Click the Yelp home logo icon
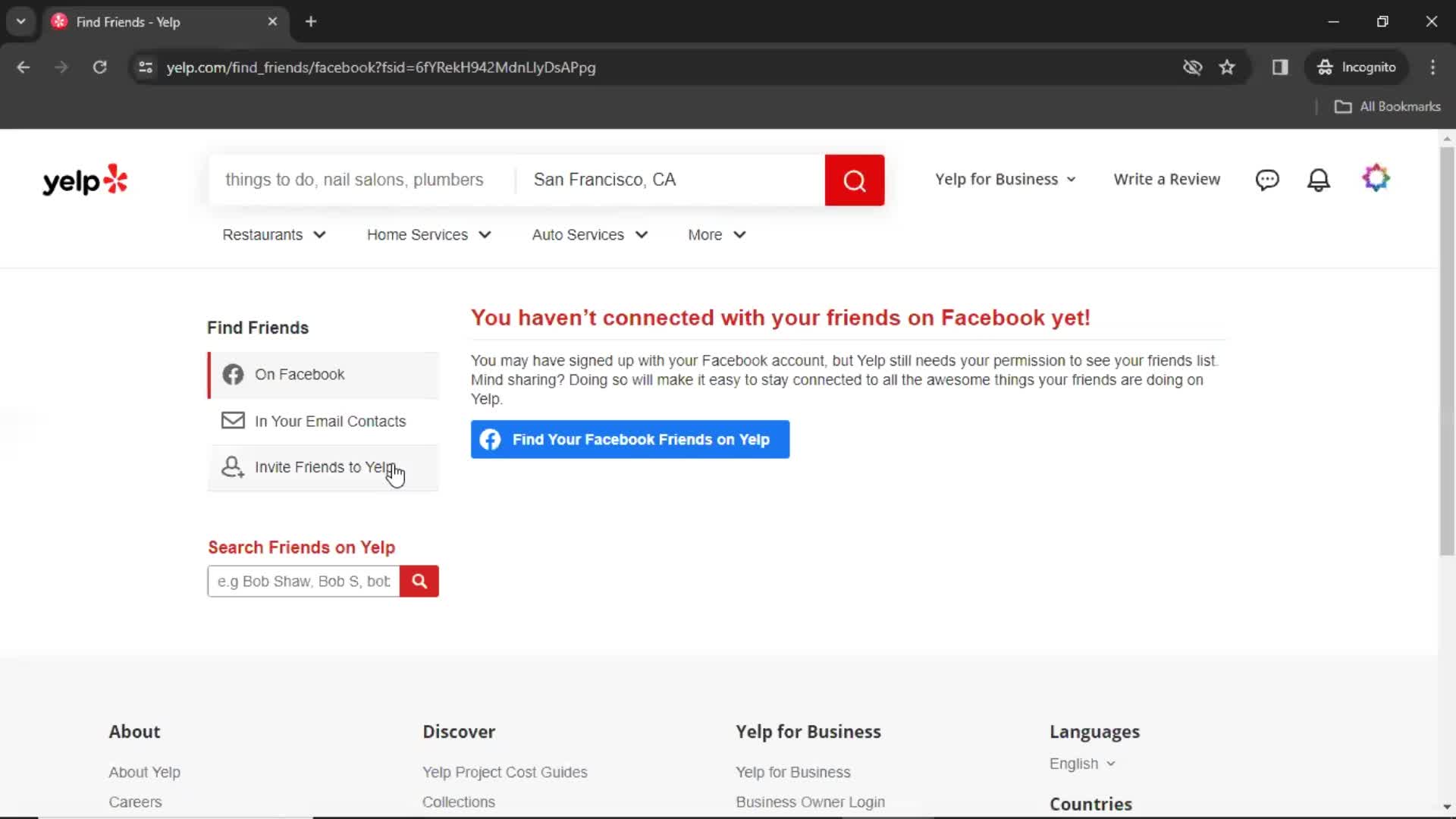The image size is (1456, 819). point(85,180)
